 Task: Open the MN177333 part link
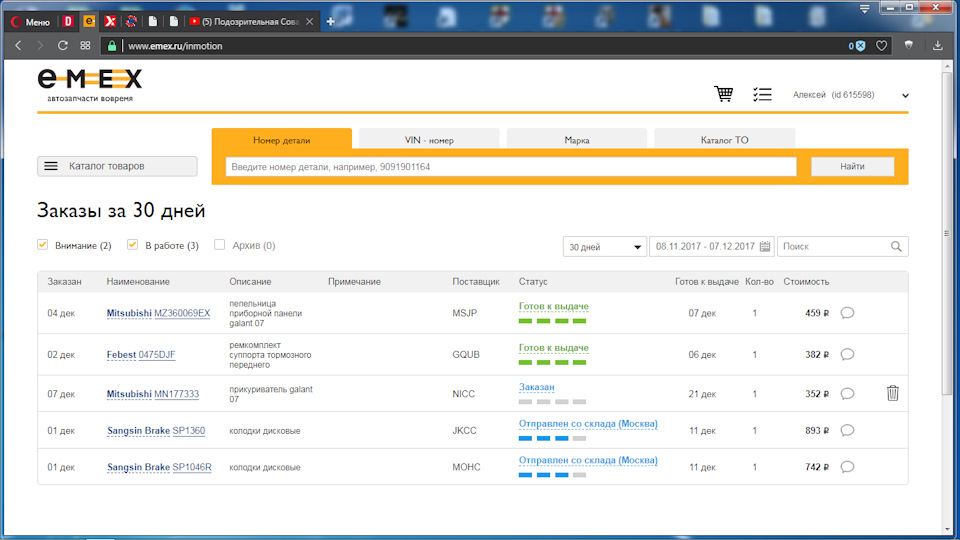(176, 394)
